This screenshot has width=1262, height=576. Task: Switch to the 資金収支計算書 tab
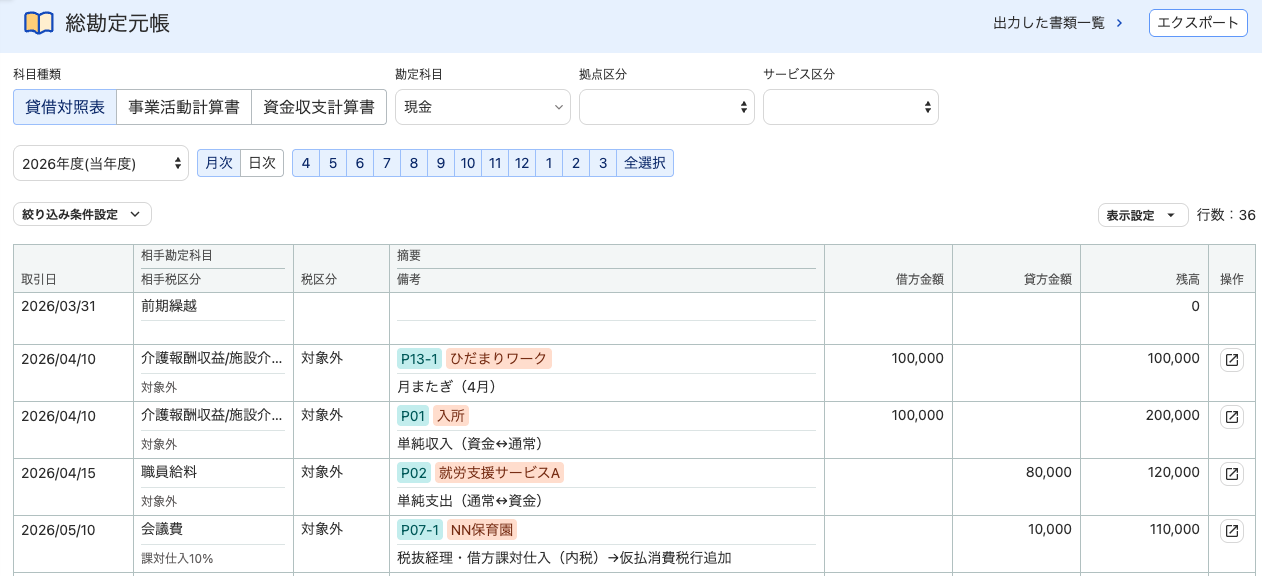[x=319, y=107]
